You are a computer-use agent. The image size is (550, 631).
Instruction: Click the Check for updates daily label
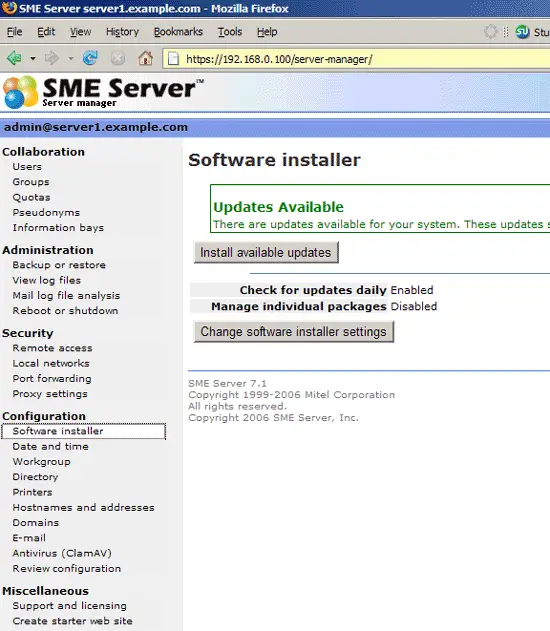[x=313, y=290]
